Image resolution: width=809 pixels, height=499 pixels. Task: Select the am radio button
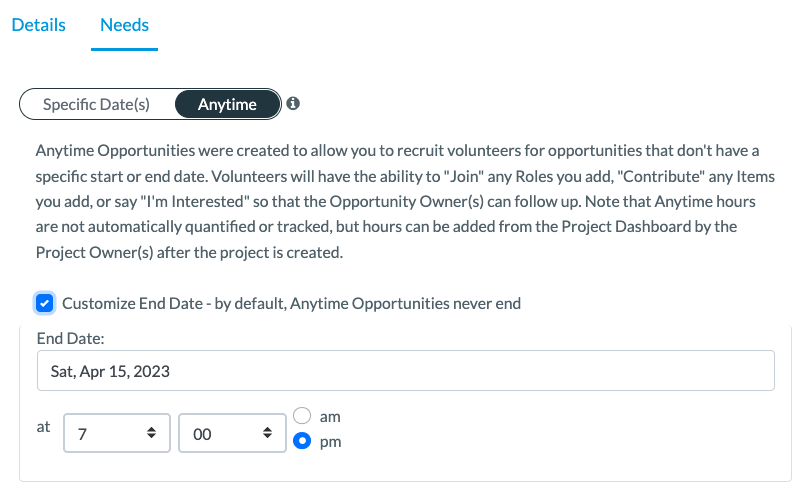pos(302,416)
